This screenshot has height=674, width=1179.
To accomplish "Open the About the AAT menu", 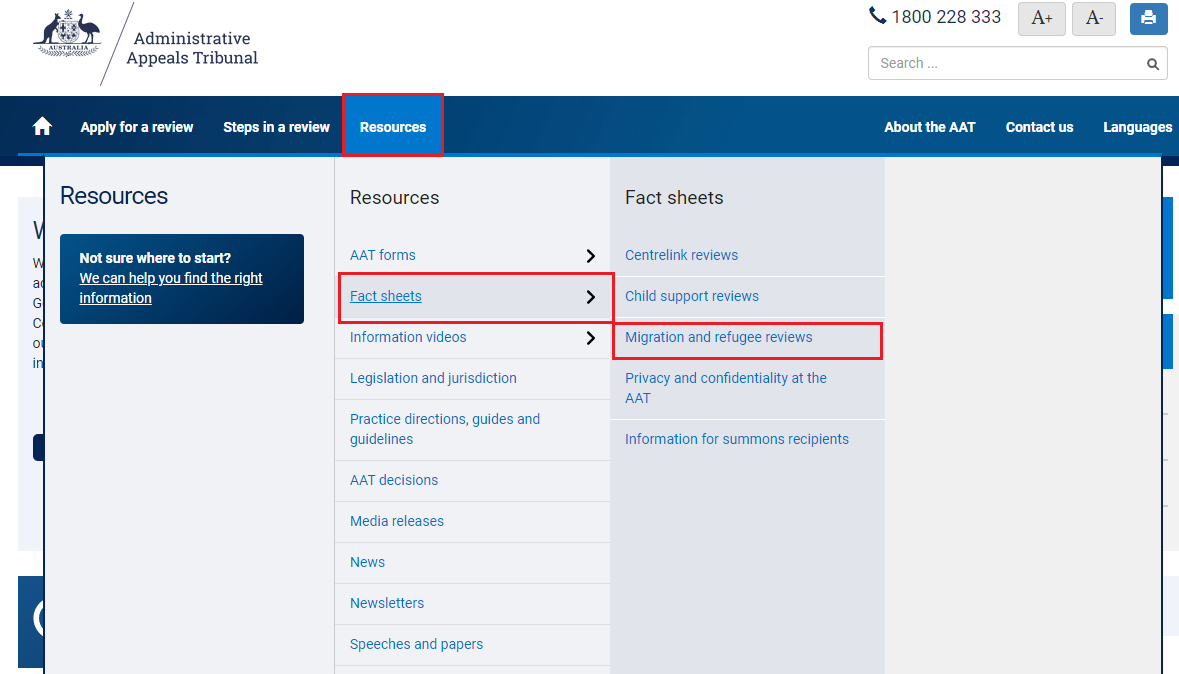I will coord(929,127).
